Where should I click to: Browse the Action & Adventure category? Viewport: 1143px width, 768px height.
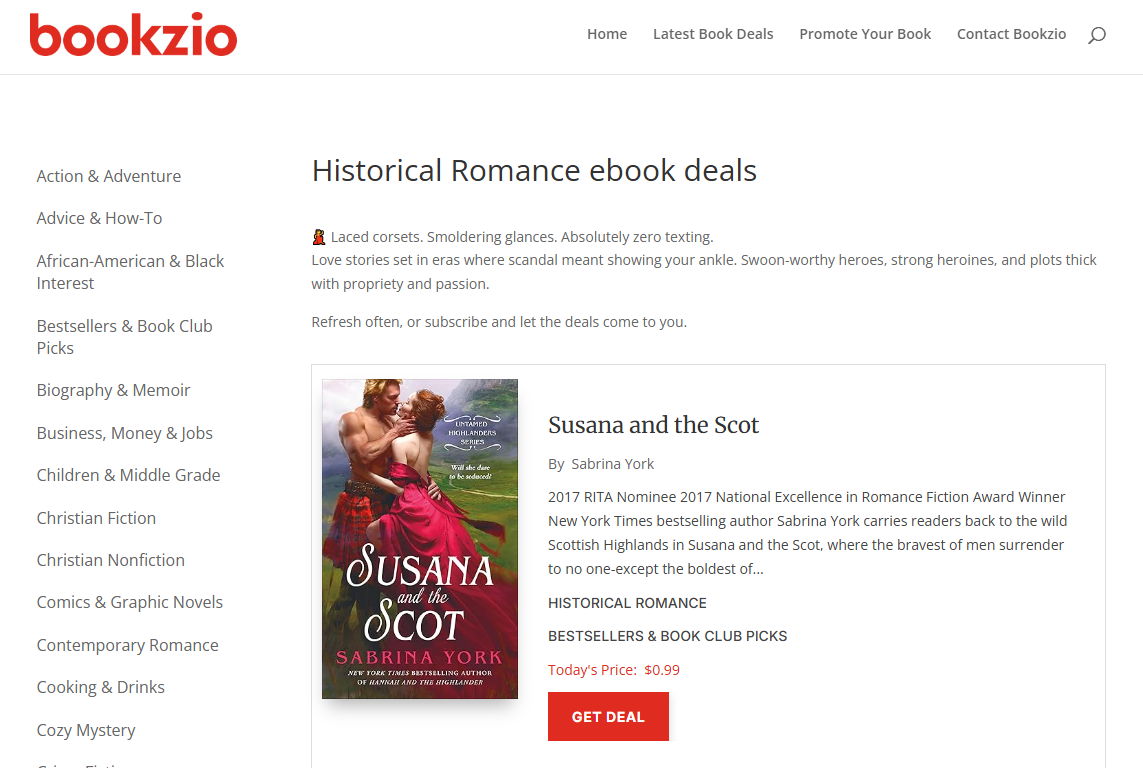tap(108, 175)
